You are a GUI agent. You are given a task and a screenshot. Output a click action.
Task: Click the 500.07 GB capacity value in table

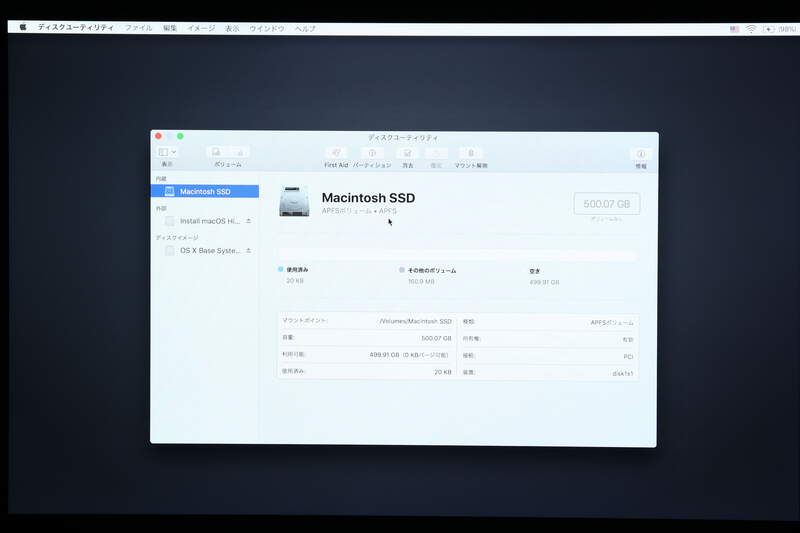(x=436, y=338)
